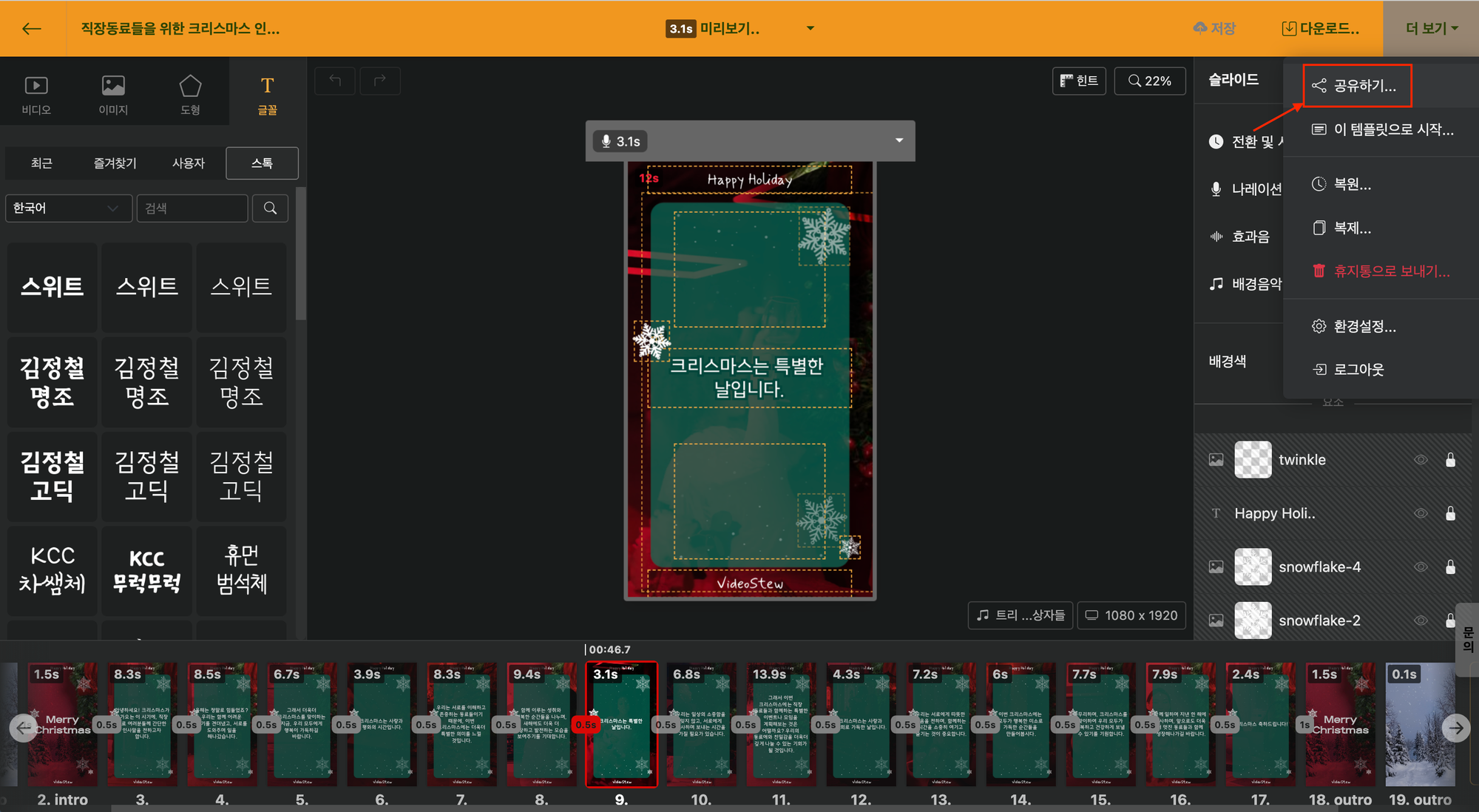Screen dimensions: 1479x812
Task: Toggle lock on snowflake-2 layer
Action: coord(1450,620)
